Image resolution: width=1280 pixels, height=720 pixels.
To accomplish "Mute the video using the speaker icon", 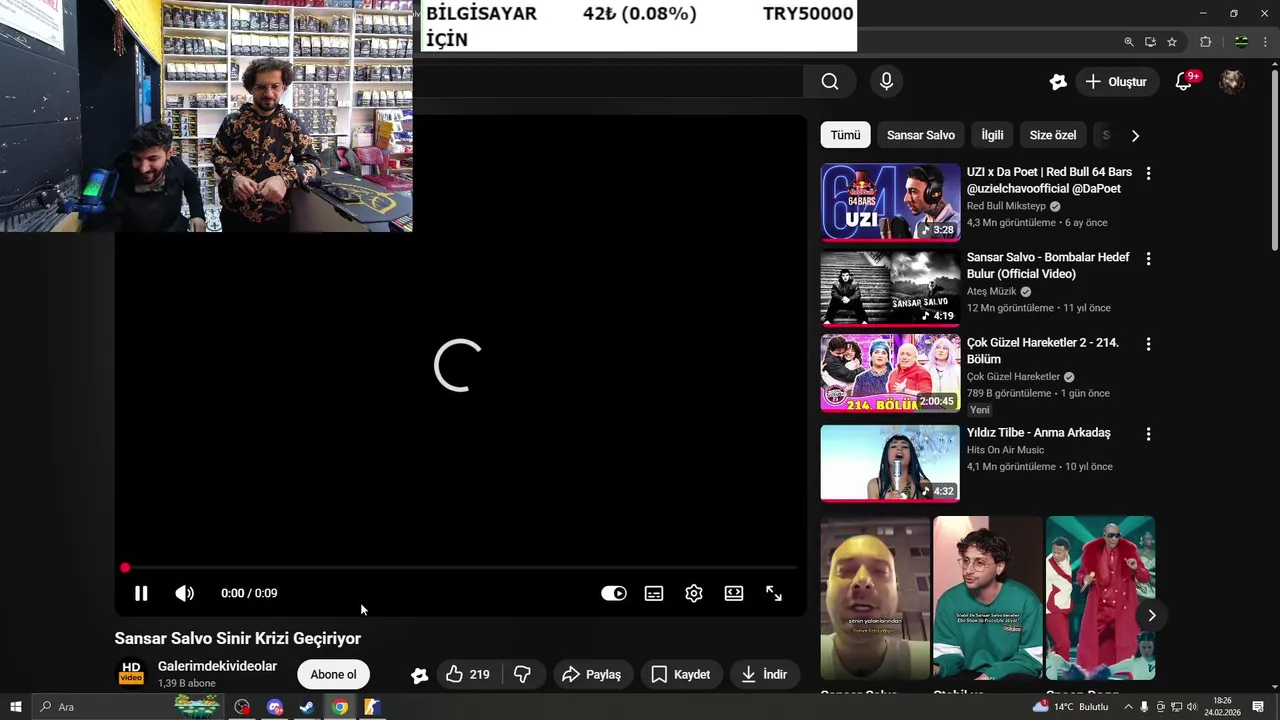I will [x=184, y=593].
